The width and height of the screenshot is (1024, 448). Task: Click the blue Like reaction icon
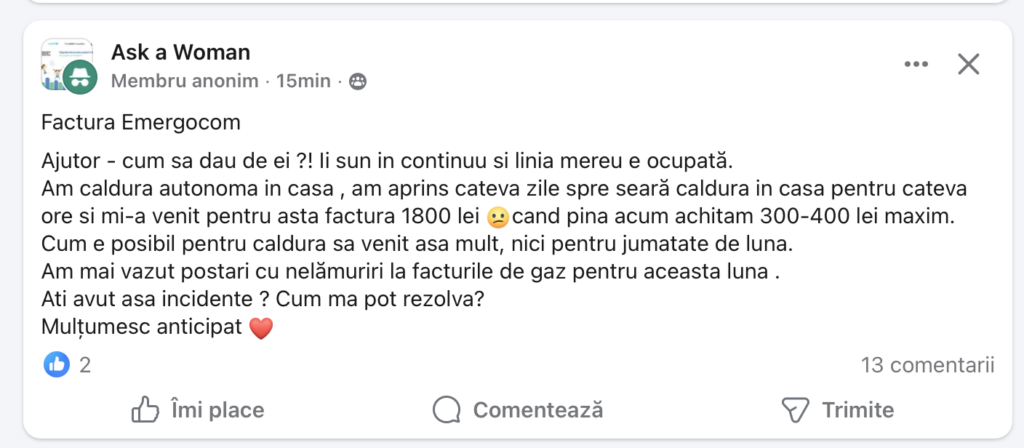pos(57,365)
